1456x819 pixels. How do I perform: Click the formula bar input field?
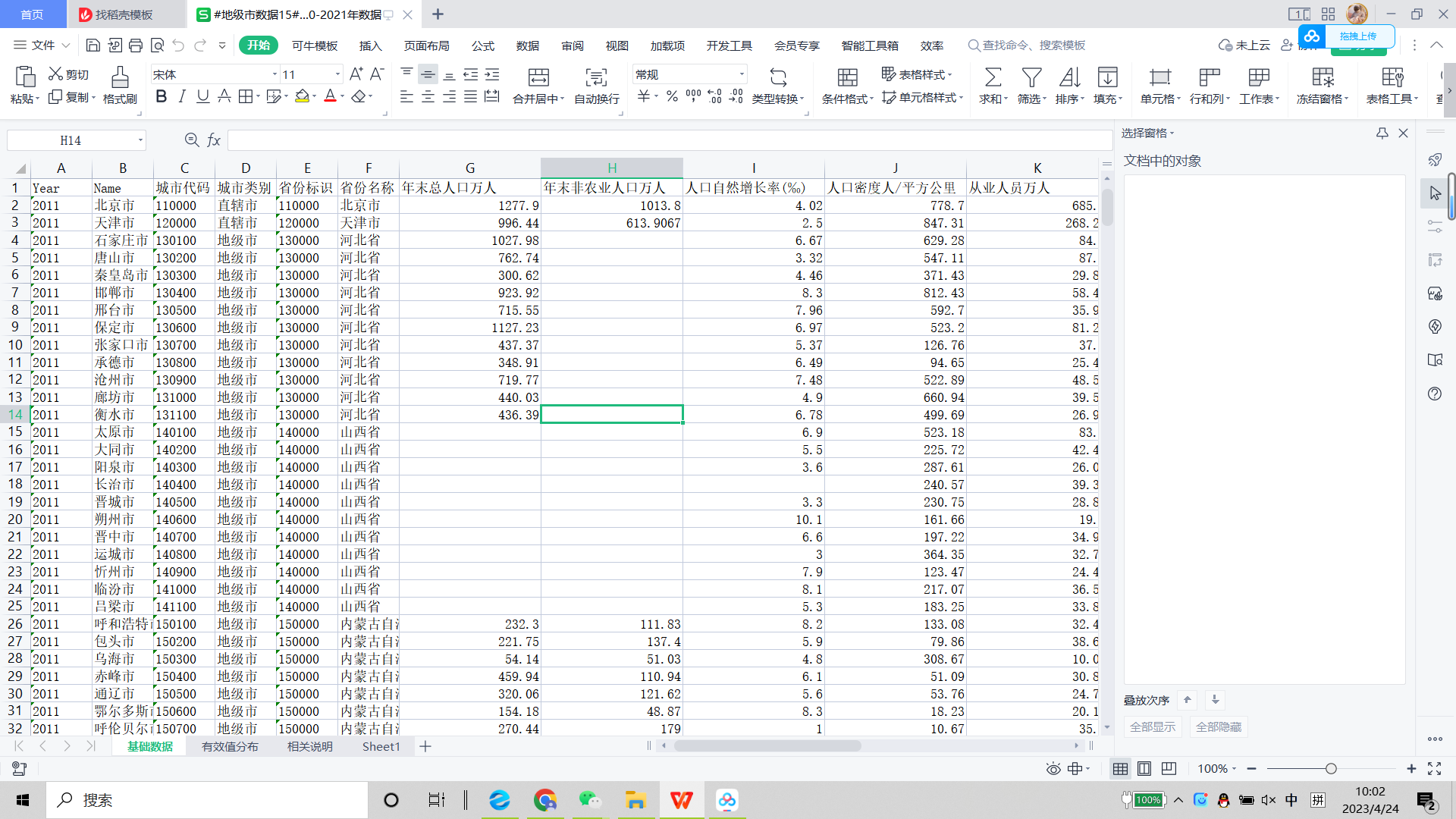[667, 140]
